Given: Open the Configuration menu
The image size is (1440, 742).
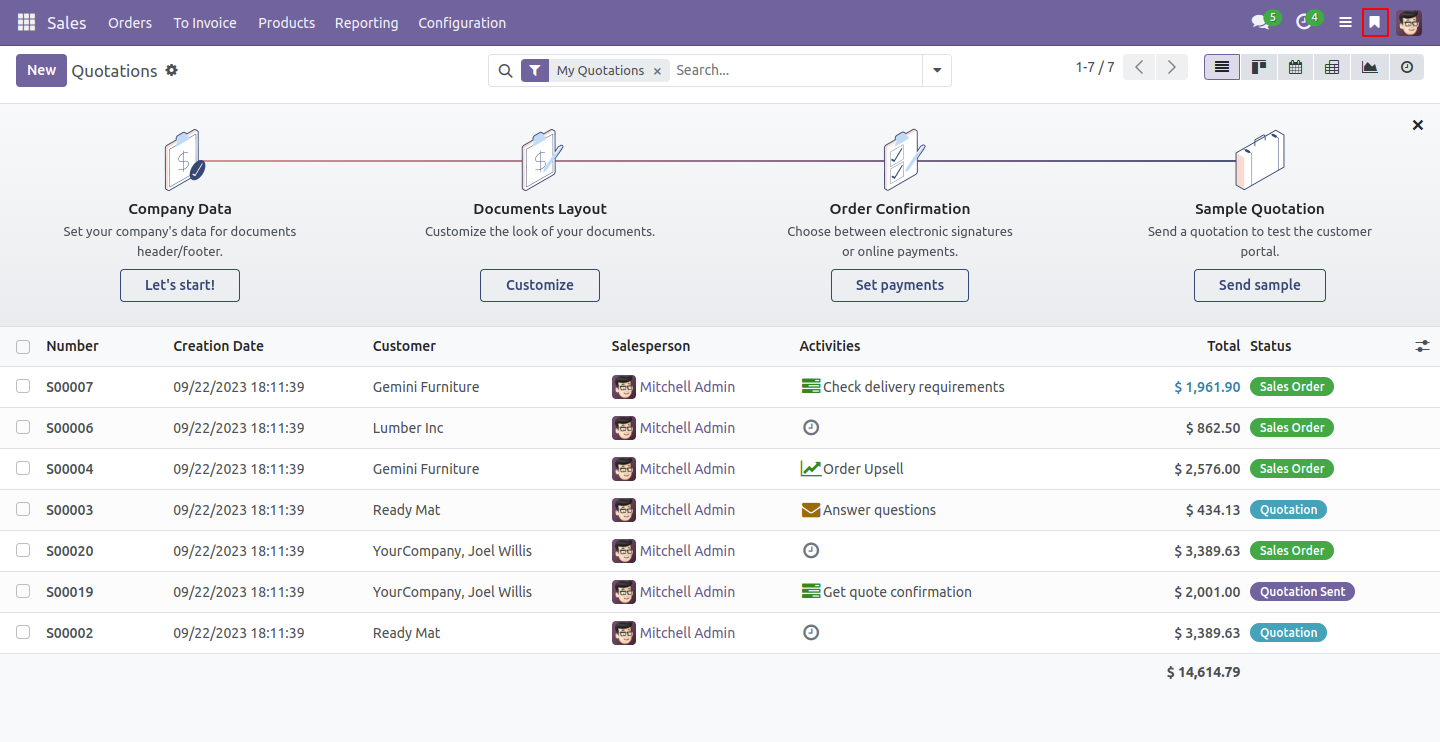Looking at the screenshot, I should 462,22.
